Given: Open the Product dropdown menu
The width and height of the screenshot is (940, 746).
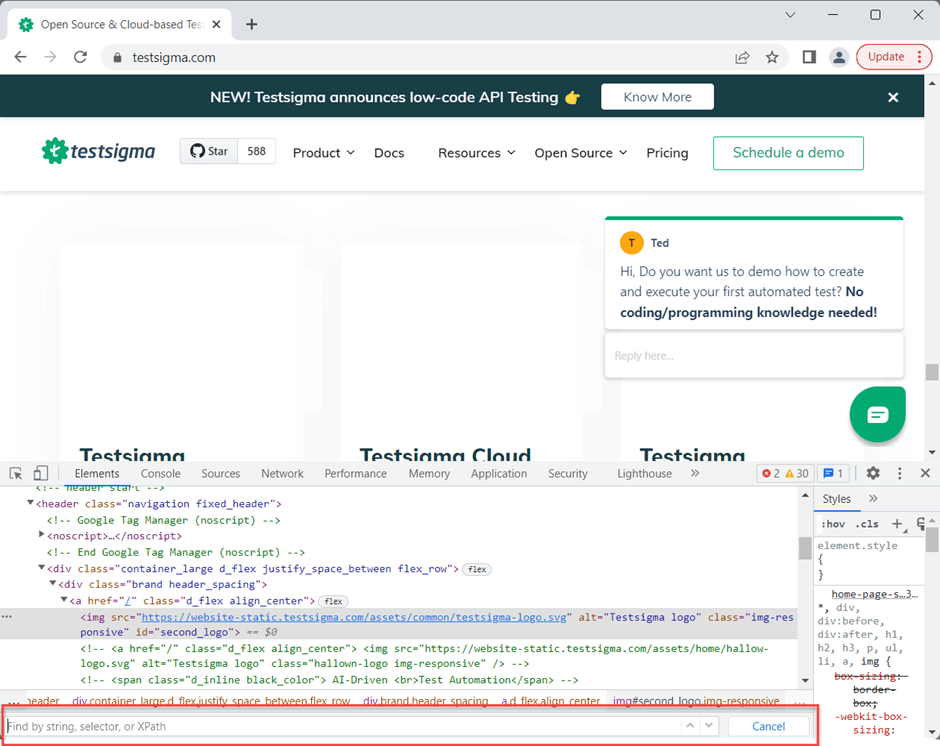Looking at the screenshot, I should pos(324,153).
